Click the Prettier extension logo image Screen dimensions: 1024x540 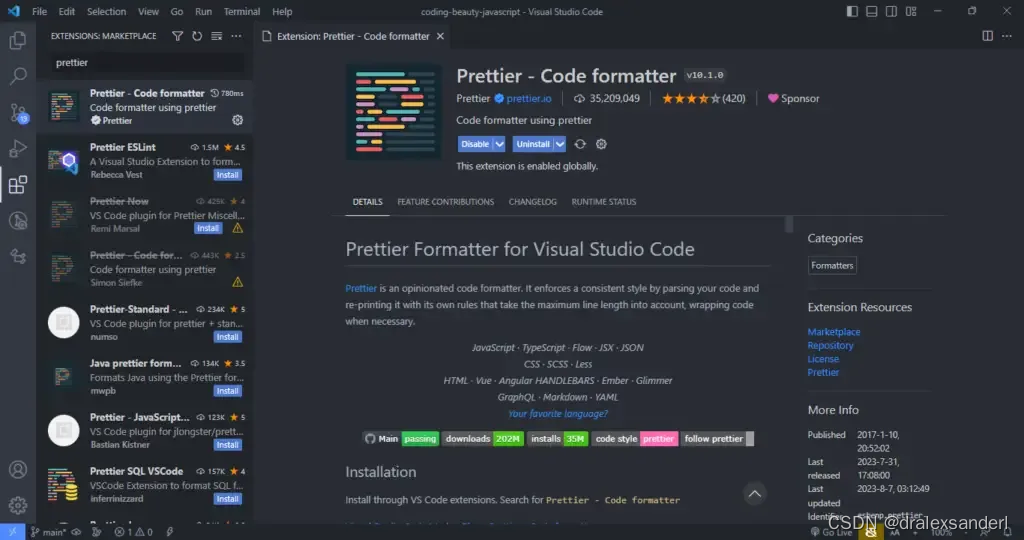(393, 111)
